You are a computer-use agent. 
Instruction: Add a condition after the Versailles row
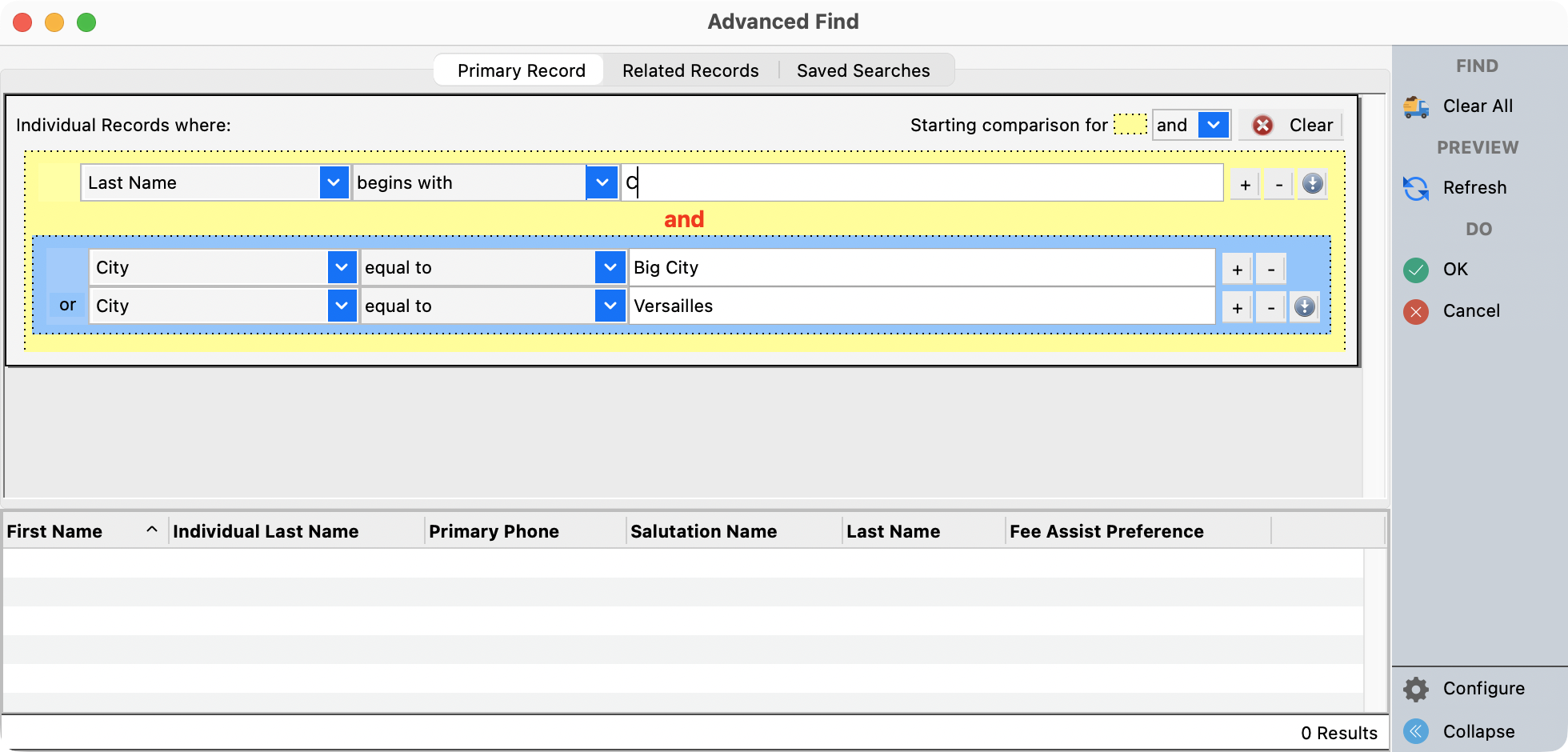point(1237,307)
